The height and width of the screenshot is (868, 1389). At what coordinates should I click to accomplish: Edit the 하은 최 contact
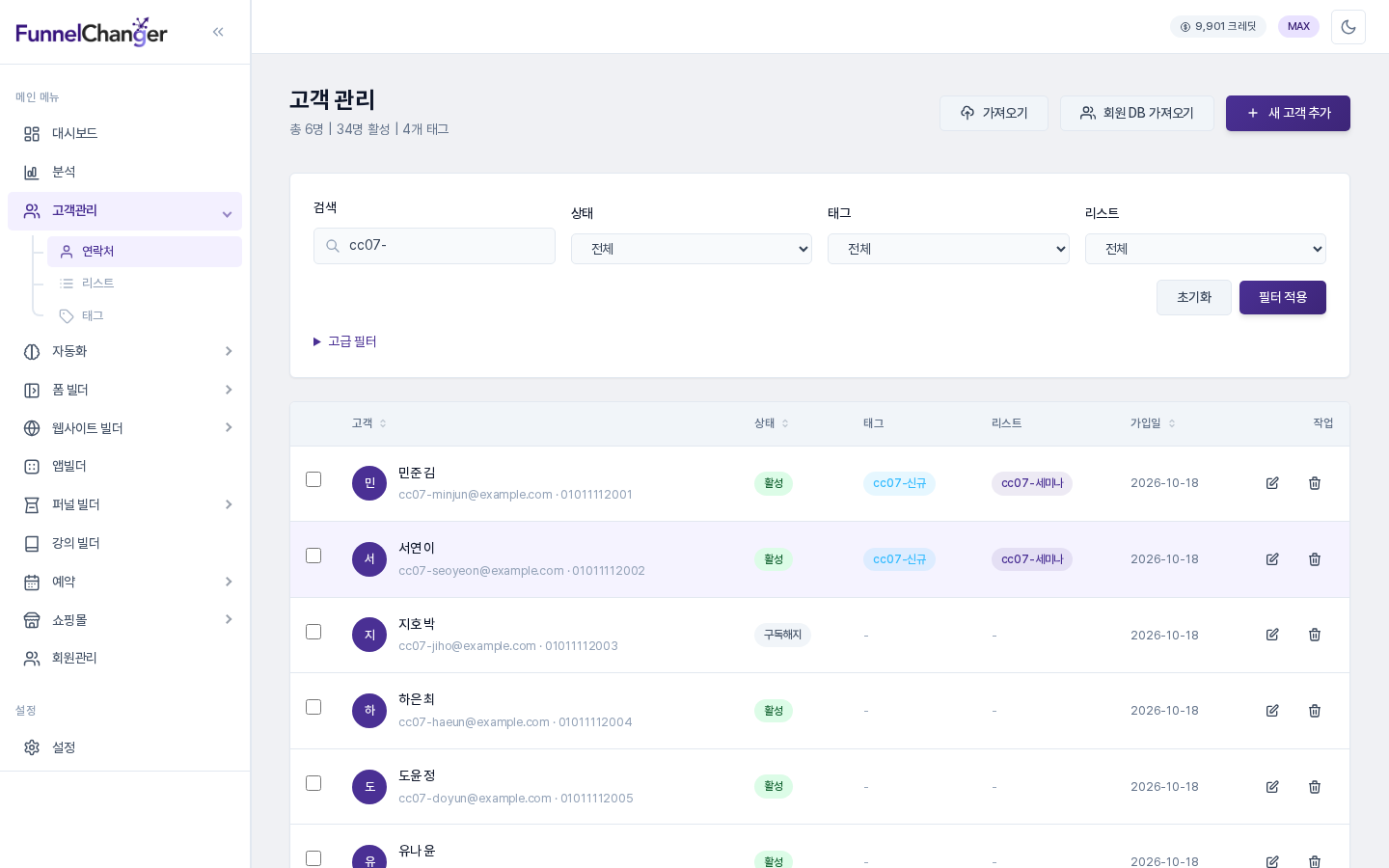click(x=1272, y=711)
